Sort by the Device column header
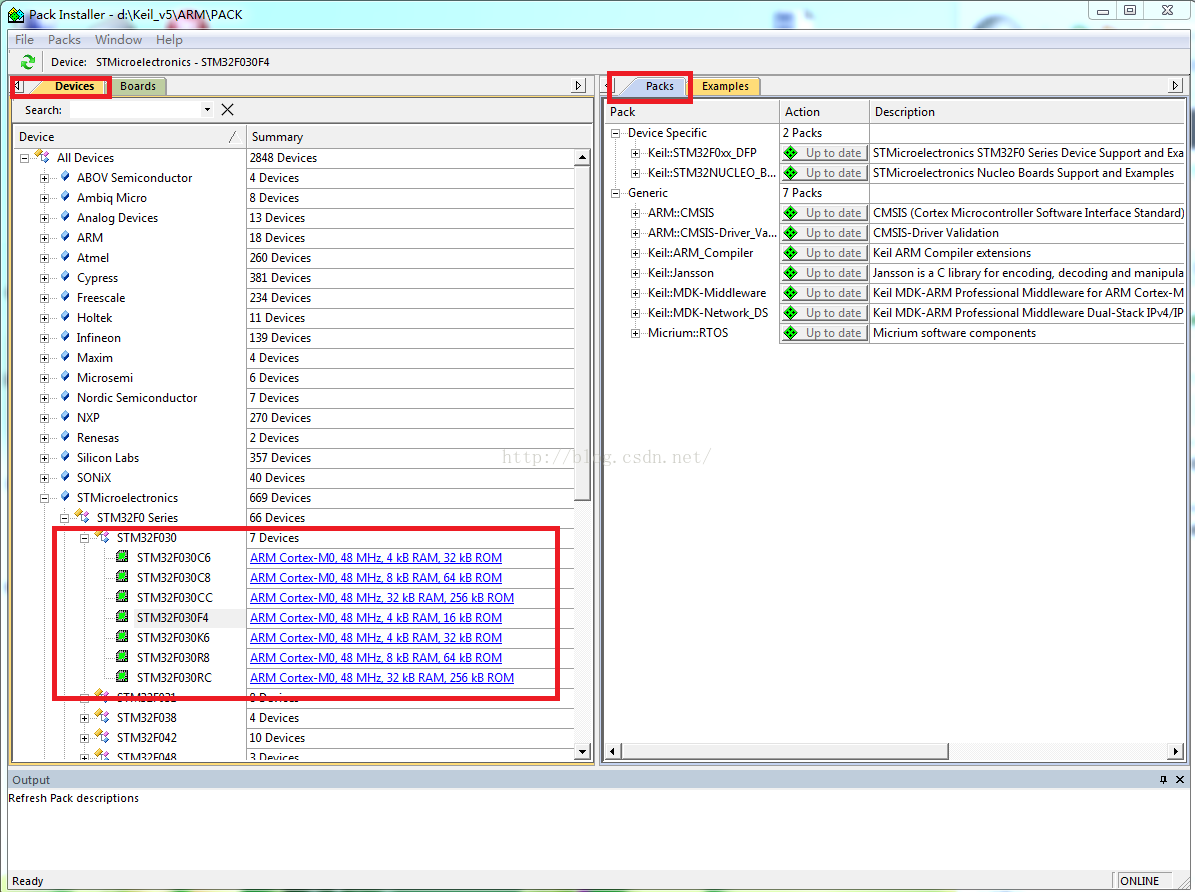 point(128,136)
